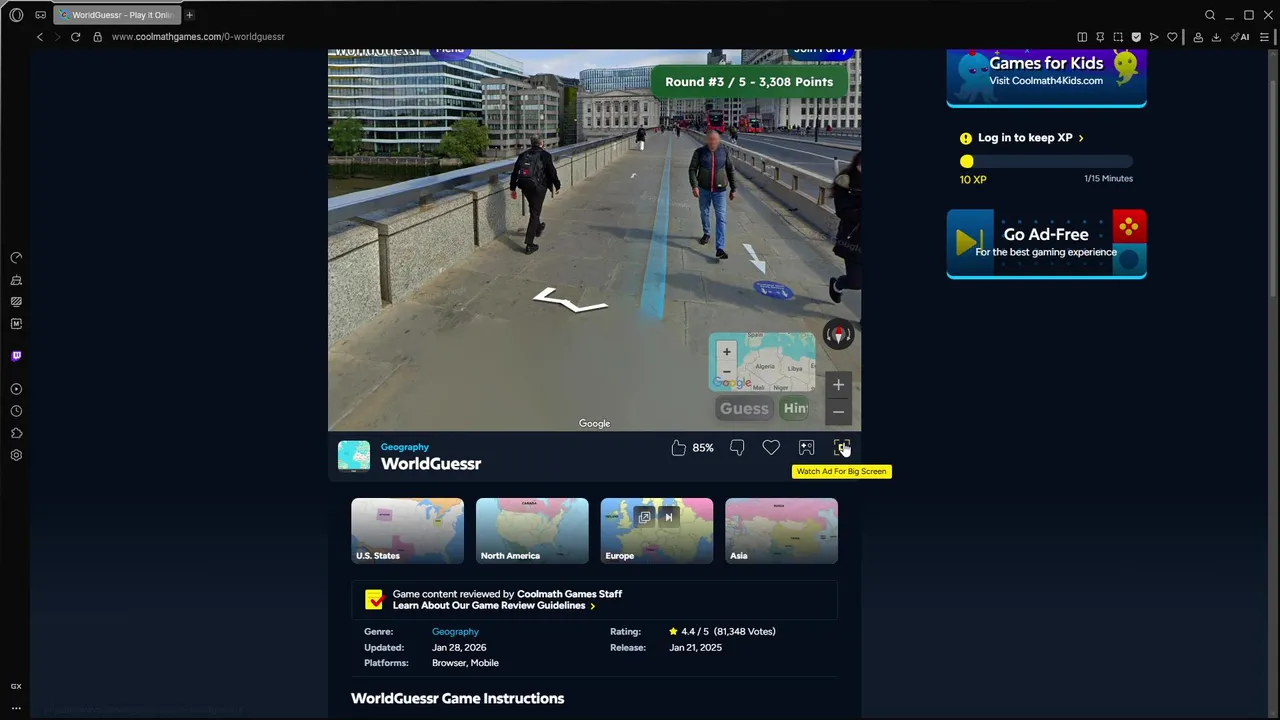Open the Asia game thumbnail
This screenshot has width=1280, height=720.
click(781, 531)
